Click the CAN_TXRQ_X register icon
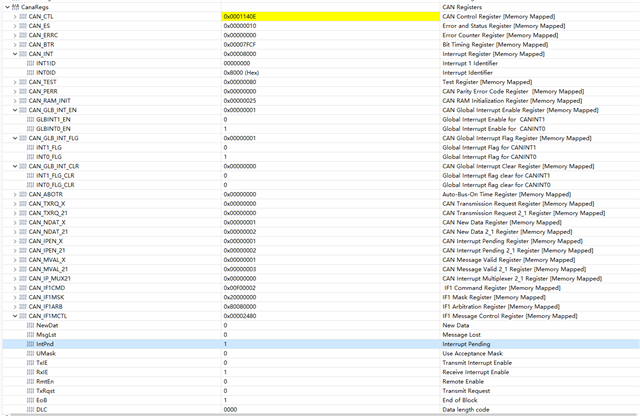 [x=23, y=204]
